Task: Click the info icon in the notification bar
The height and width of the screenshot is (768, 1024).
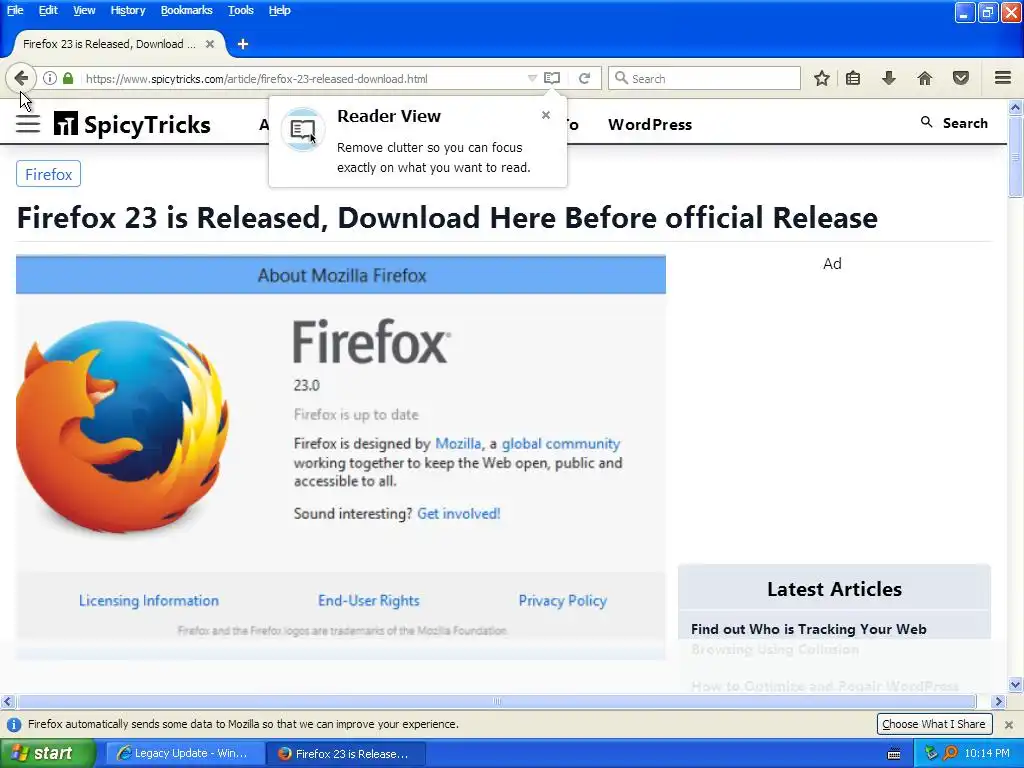Action: 14,724
